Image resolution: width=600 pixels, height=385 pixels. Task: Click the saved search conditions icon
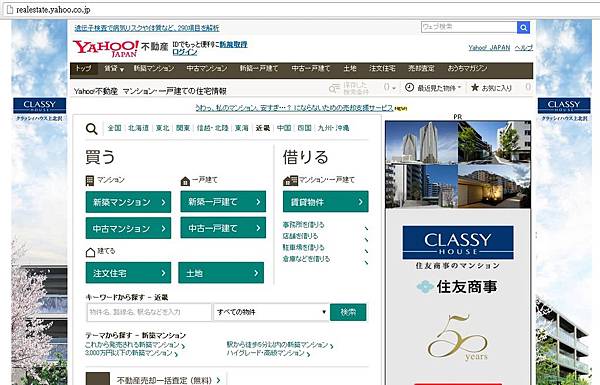[x=334, y=88]
